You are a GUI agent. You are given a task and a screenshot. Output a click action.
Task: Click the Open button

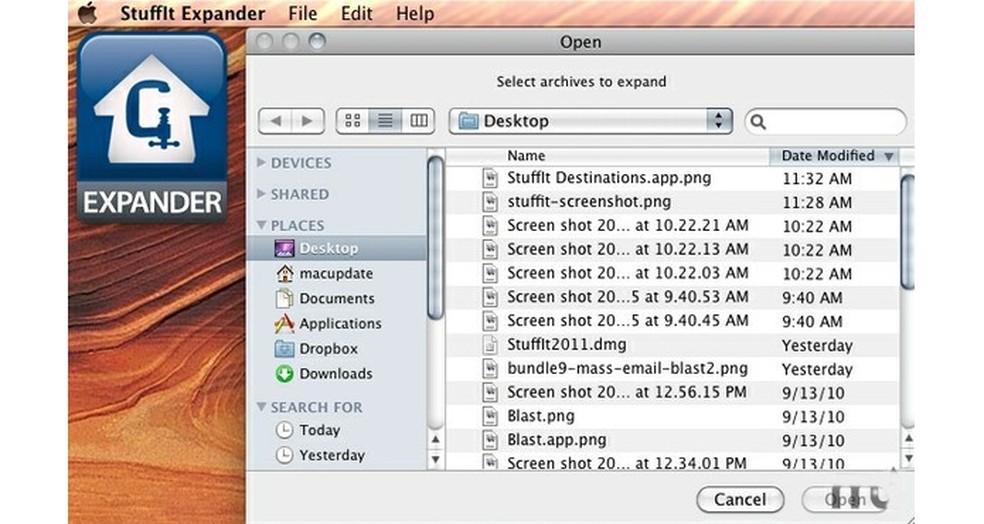(x=845, y=500)
